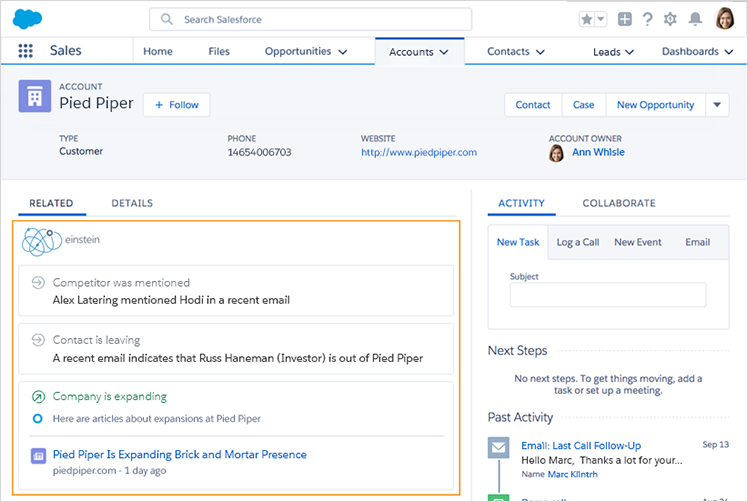This screenshot has width=748, height=502.
Task: Open Pied Piper Is Expanding article link
Action: (x=179, y=454)
